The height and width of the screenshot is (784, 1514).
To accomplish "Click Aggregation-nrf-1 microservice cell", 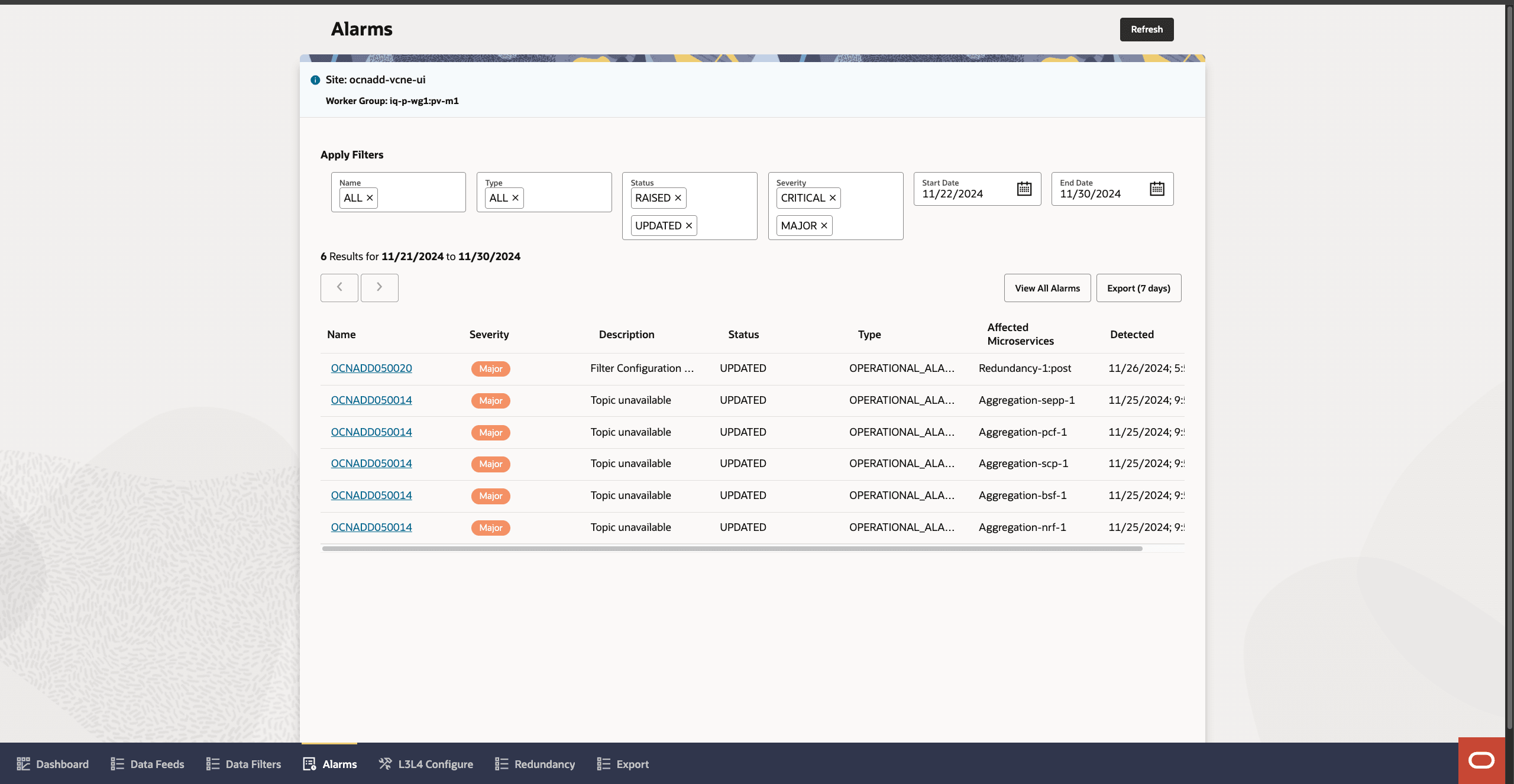I will [1022, 527].
